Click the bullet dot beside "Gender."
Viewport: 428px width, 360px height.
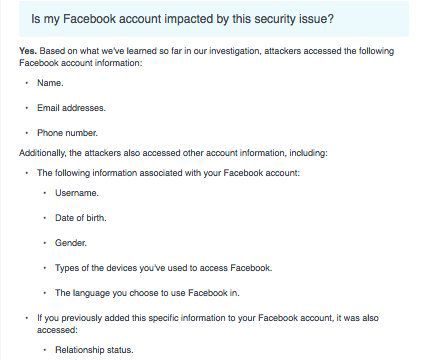pyautogui.click(x=45, y=243)
